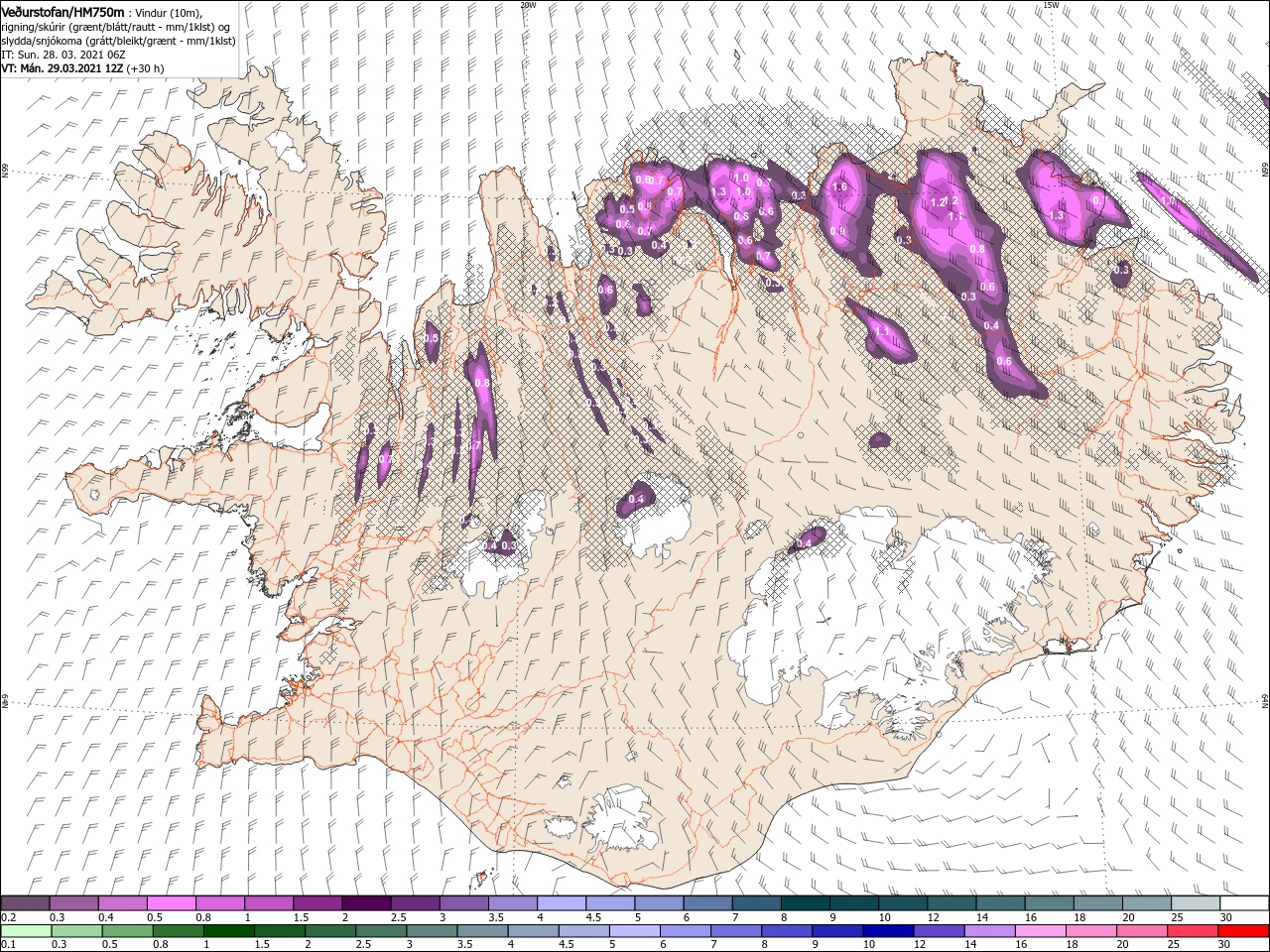
Task: Click the 1.6 snowfall value on the map
Action: point(839,186)
